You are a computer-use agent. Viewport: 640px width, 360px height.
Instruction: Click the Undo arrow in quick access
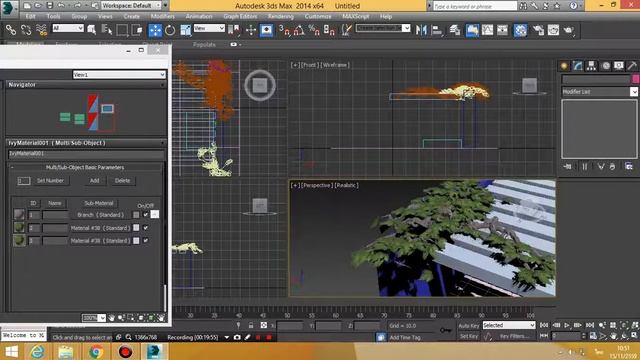[61, 6]
